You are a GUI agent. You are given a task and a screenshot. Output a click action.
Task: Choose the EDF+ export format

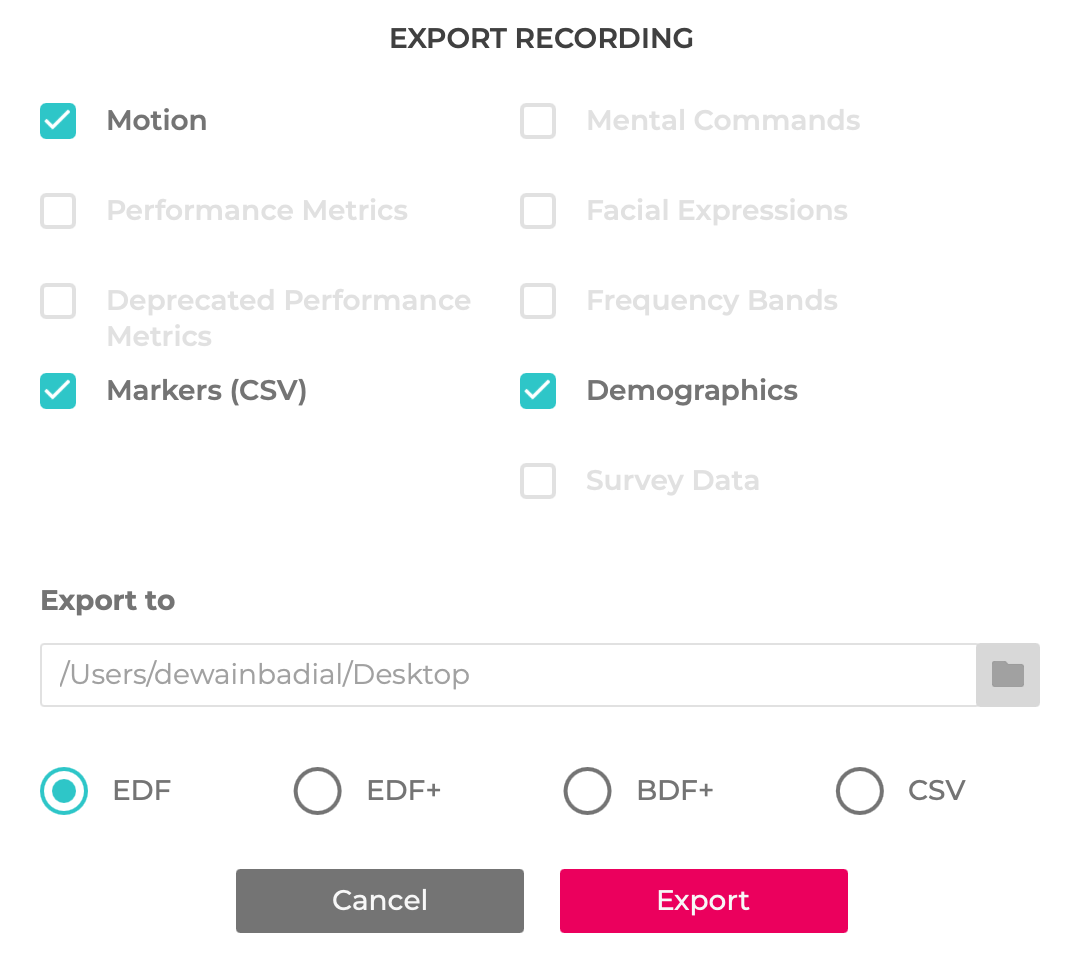(x=318, y=791)
